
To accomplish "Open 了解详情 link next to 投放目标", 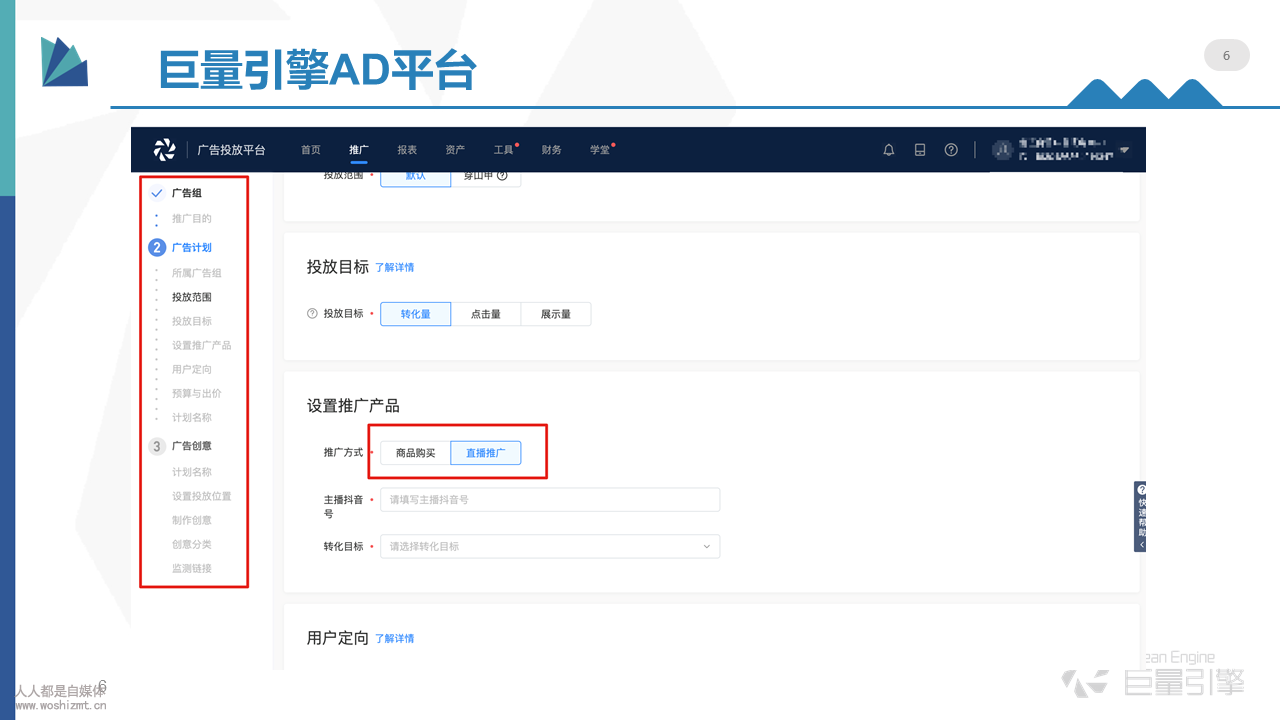I will 395,267.
